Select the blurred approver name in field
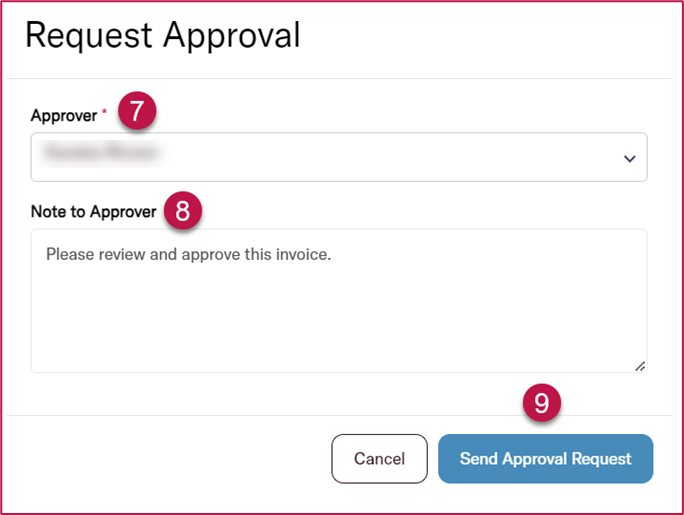Screen dimensions: 684x515 click(x=101, y=152)
